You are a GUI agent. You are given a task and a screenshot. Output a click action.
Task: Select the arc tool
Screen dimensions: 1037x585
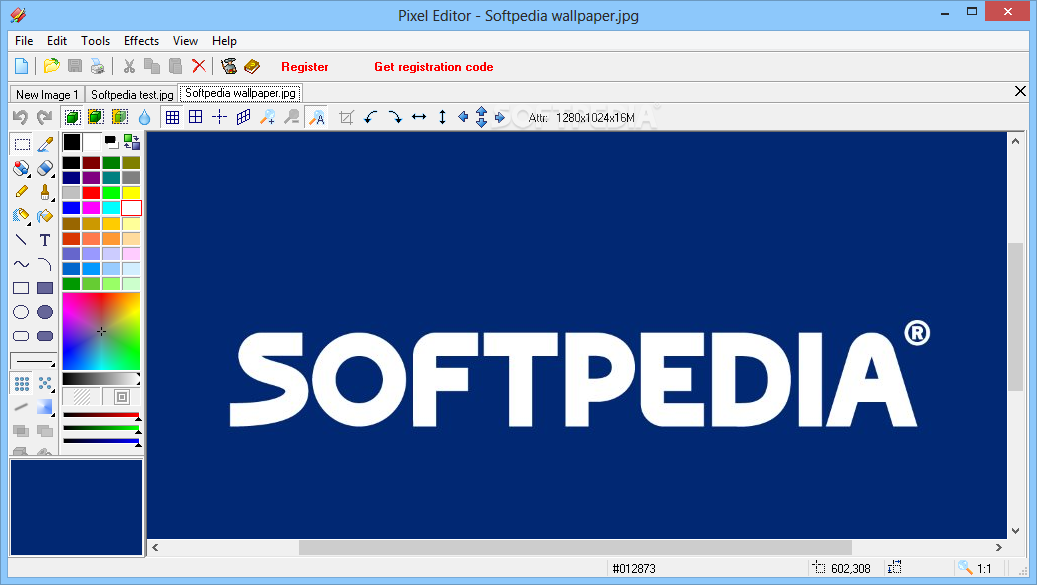(45, 264)
